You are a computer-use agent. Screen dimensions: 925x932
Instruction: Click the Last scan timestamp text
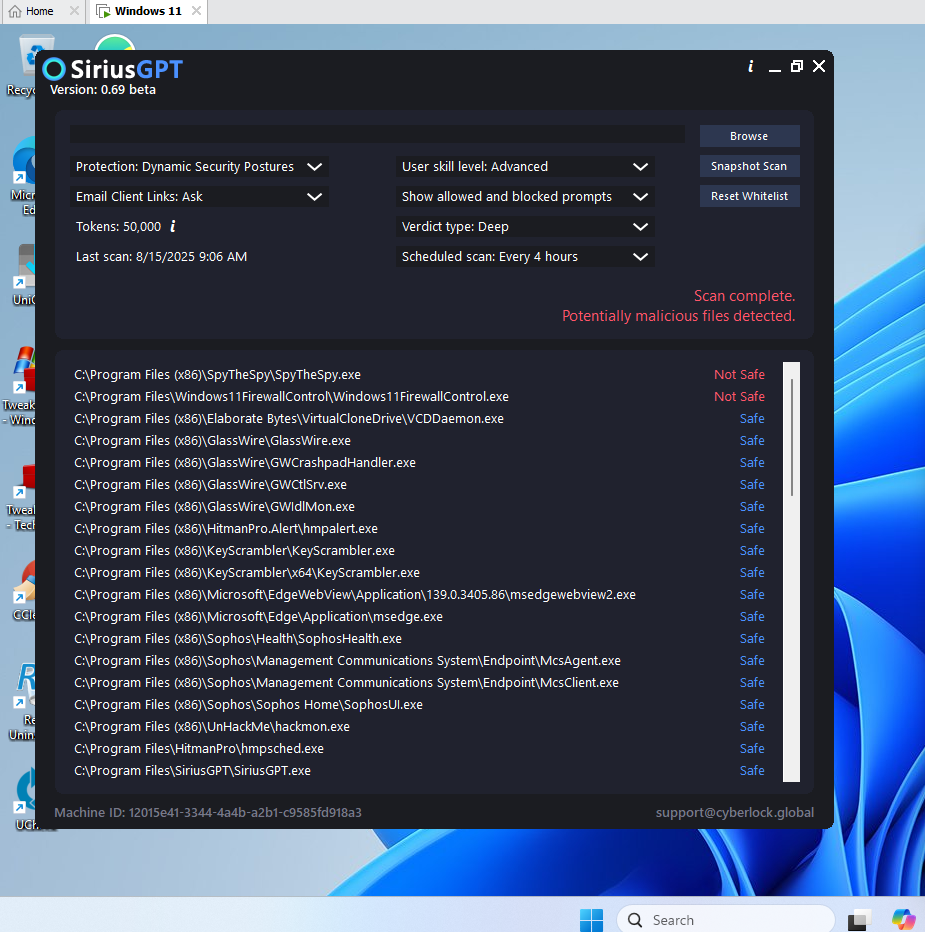point(161,257)
